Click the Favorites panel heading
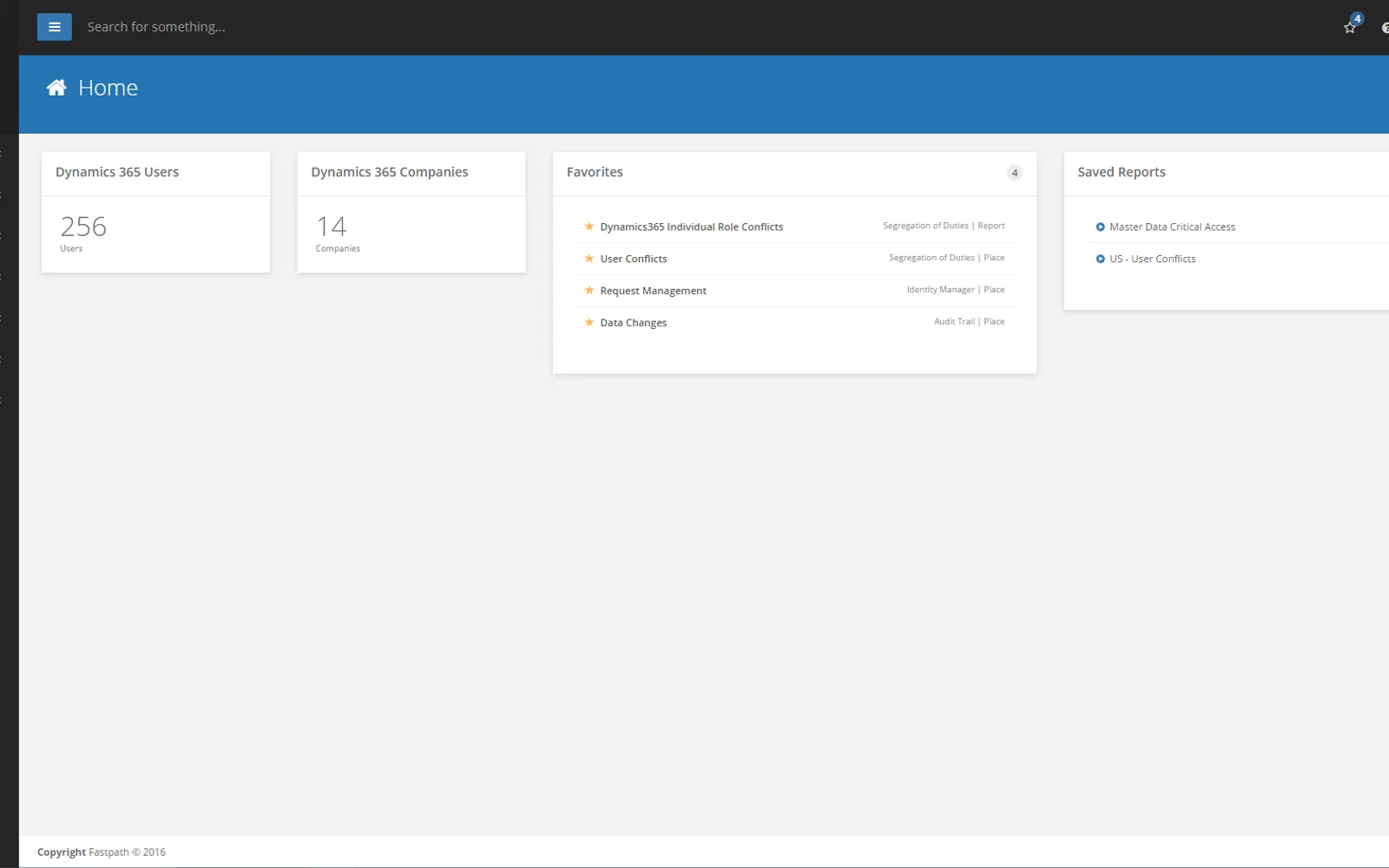 point(595,172)
